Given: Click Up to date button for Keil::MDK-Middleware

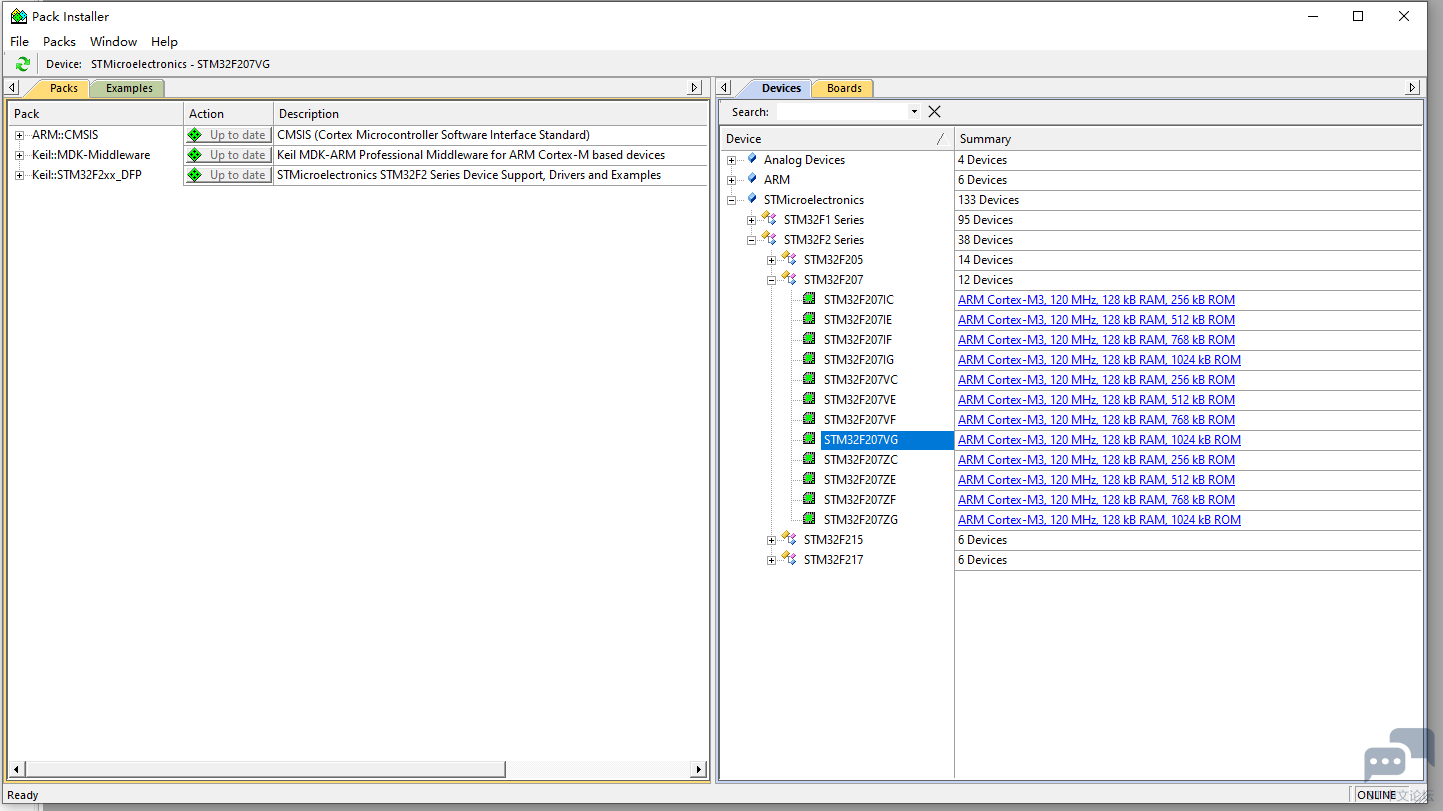Looking at the screenshot, I should click(228, 155).
